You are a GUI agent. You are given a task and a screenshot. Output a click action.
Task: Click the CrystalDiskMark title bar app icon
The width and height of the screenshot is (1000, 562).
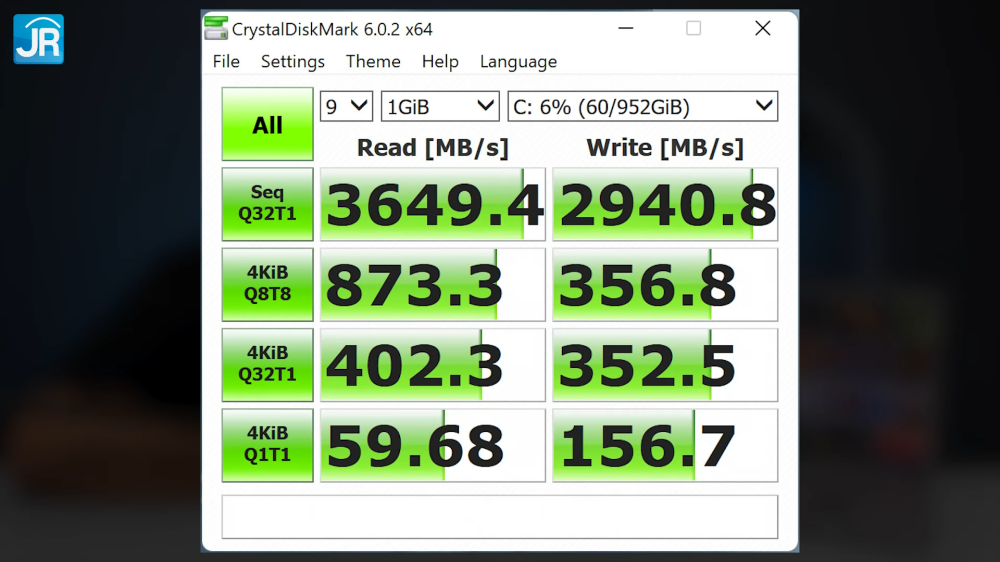(216, 29)
